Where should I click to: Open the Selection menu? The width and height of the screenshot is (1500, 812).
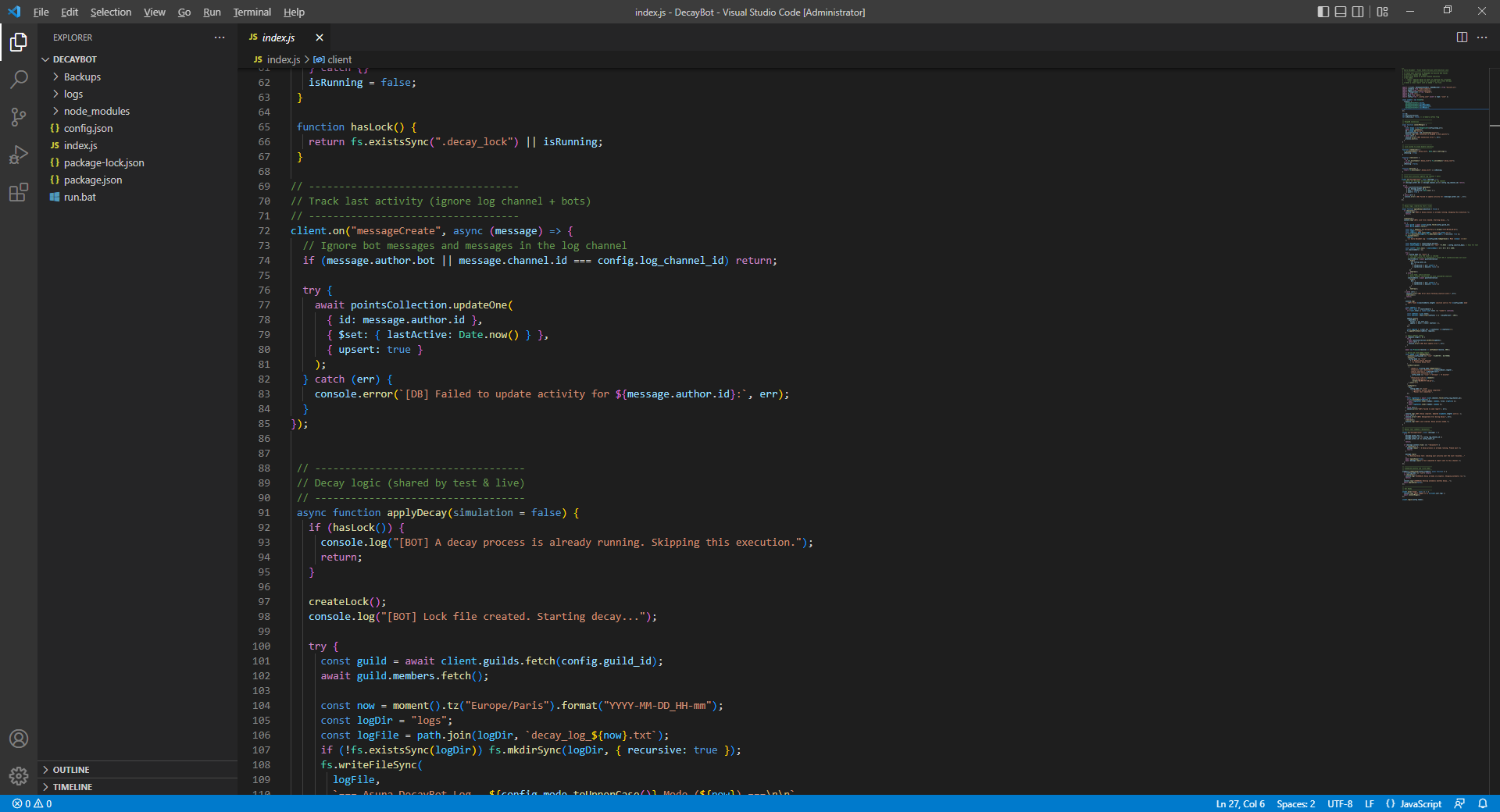(x=110, y=12)
